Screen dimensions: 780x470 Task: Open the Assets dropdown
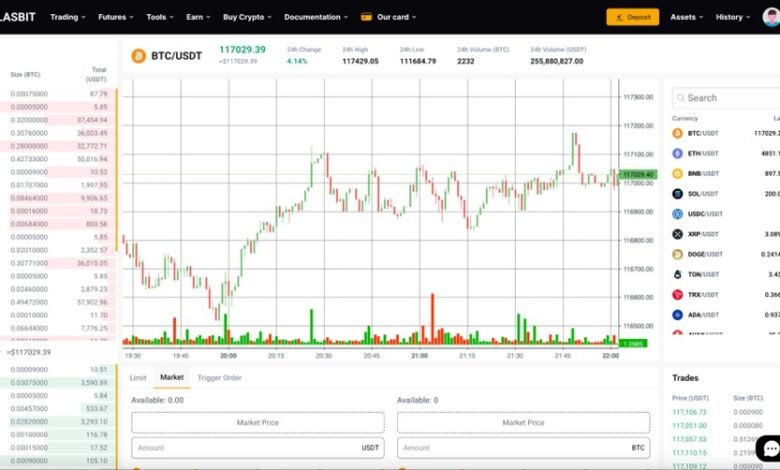tap(686, 17)
